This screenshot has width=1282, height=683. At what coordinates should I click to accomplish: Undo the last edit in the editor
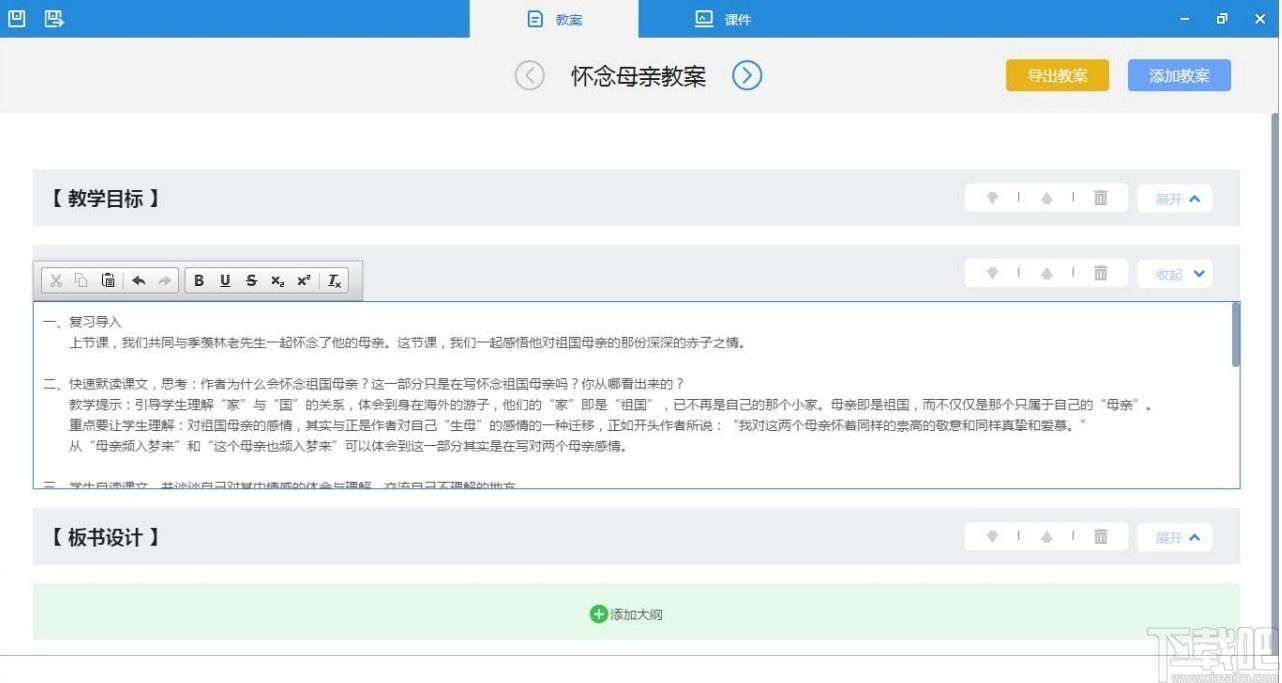tap(139, 281)
